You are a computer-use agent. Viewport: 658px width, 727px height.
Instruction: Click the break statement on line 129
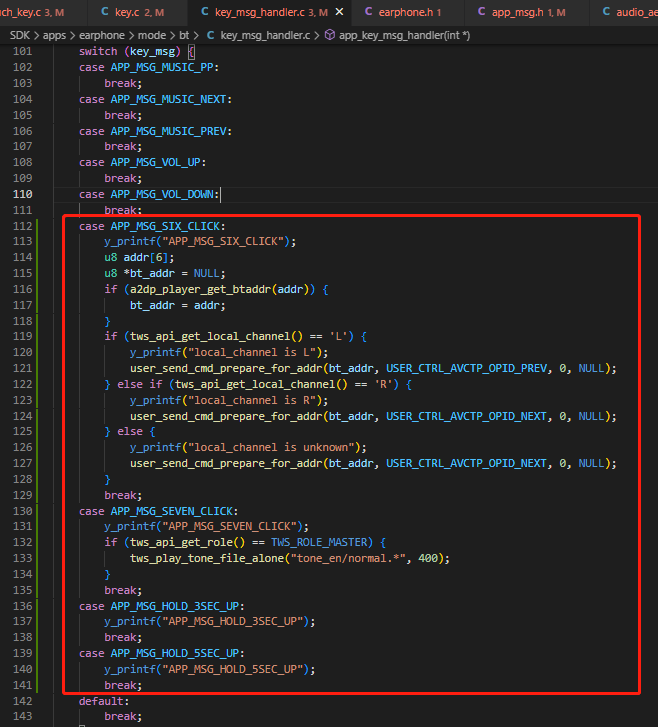click(x=123, y=495)
